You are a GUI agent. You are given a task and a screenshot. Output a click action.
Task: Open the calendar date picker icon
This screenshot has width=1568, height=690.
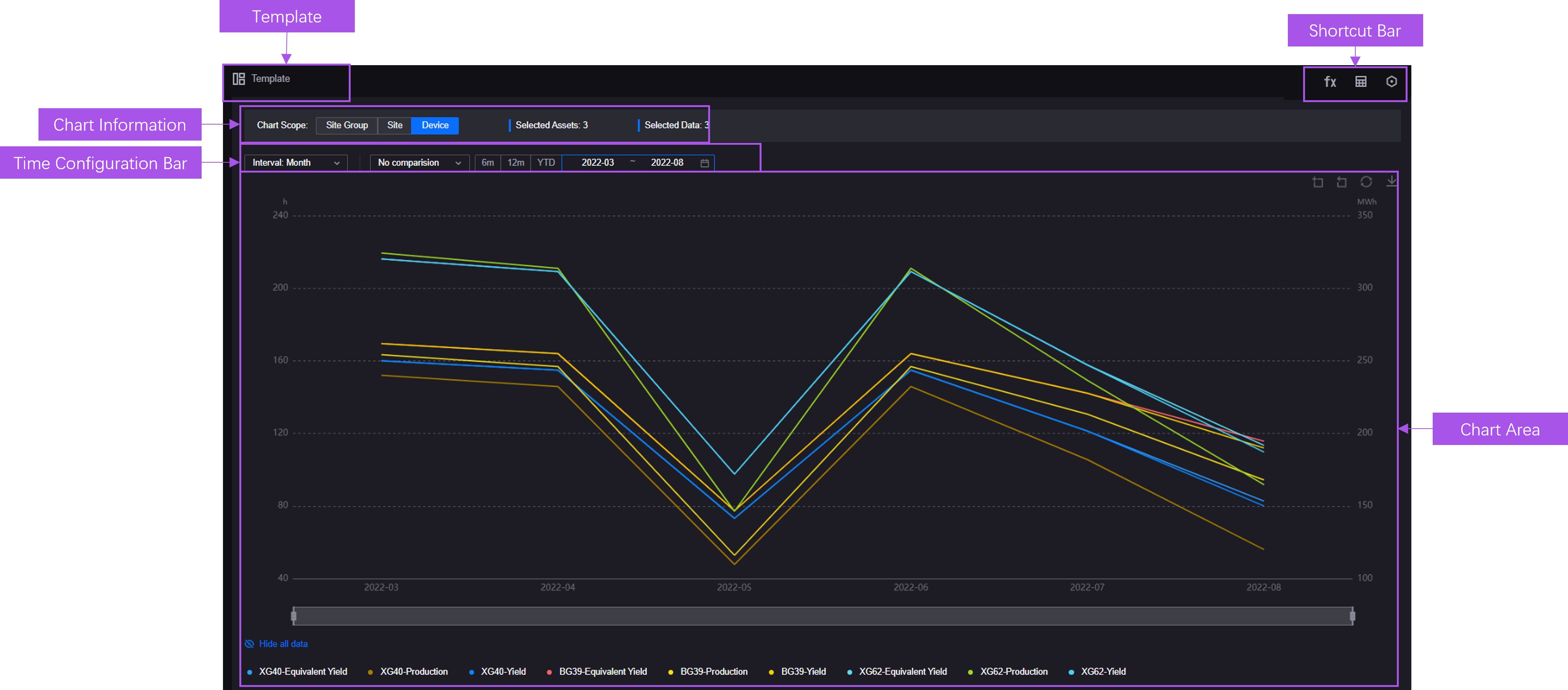click(704, 163)
